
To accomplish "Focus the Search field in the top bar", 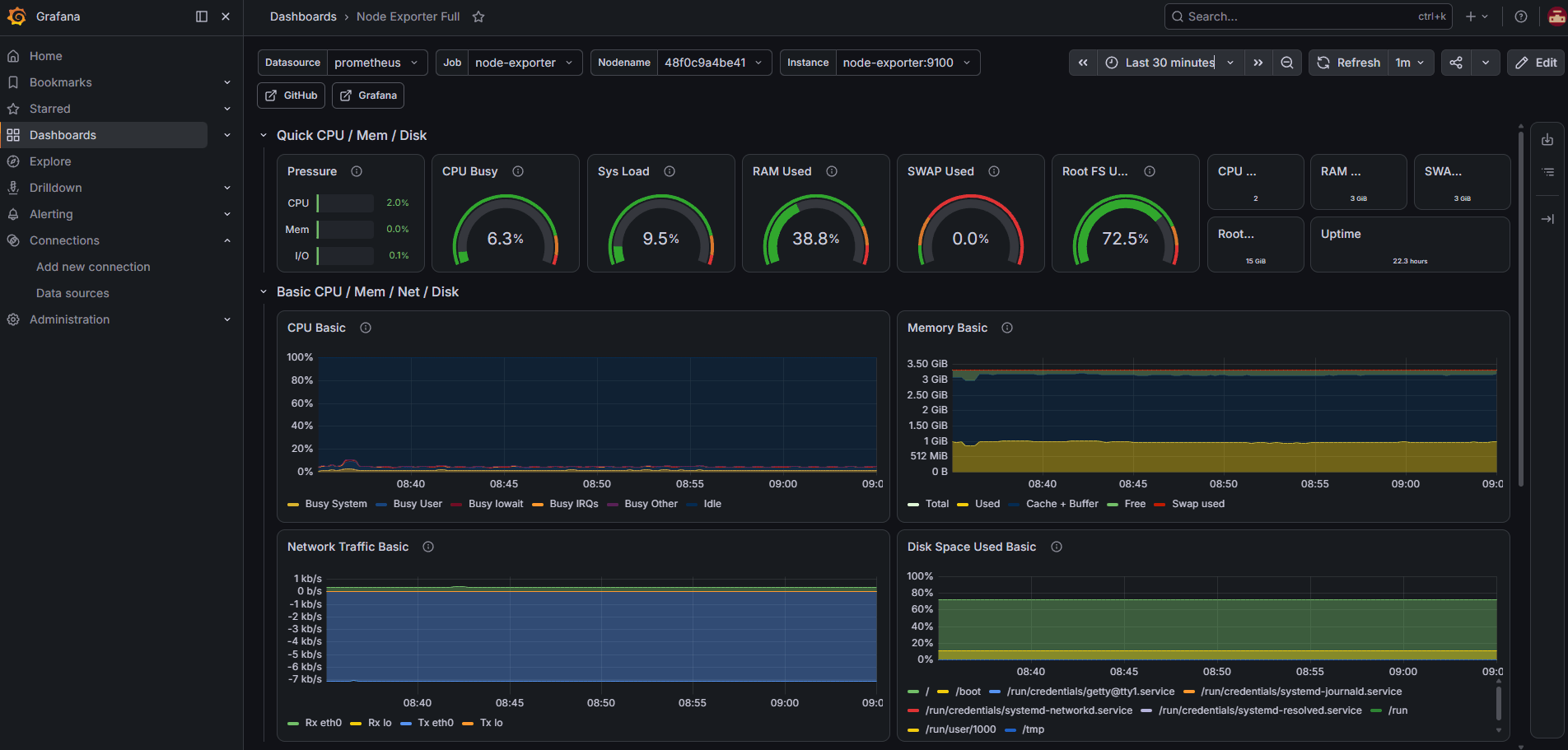I will 1309,16.
